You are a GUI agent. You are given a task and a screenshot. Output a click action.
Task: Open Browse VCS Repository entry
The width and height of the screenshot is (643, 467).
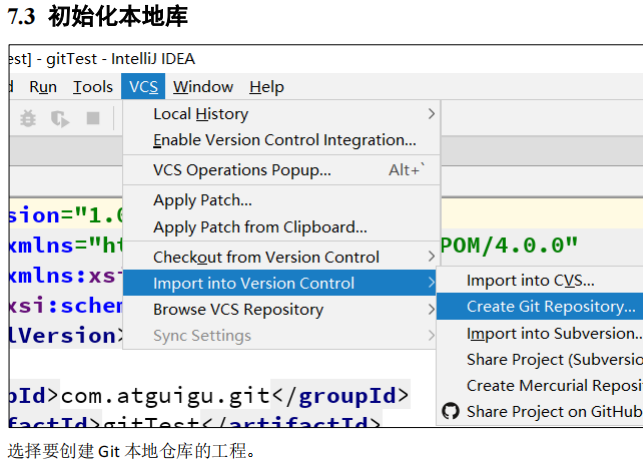279,309
